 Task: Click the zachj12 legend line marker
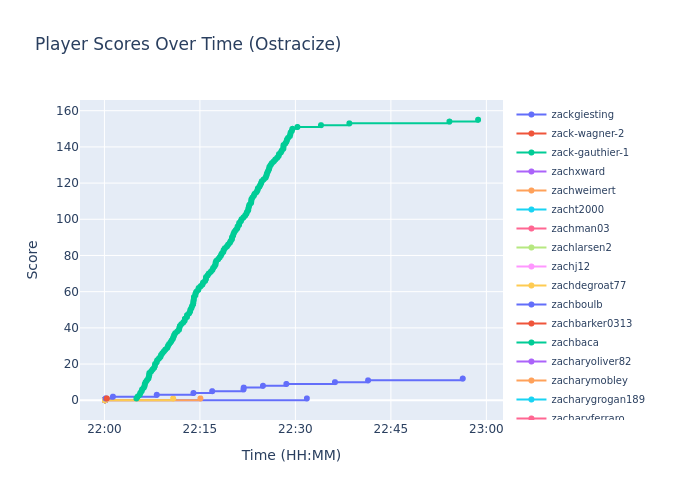531,267
